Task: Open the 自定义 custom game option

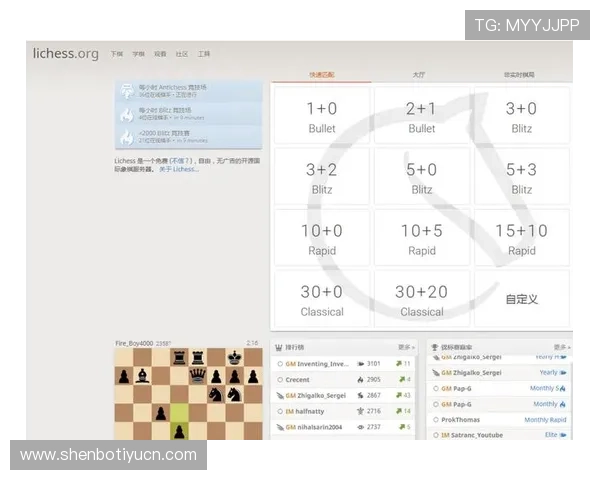Action: tap(522, 299)
